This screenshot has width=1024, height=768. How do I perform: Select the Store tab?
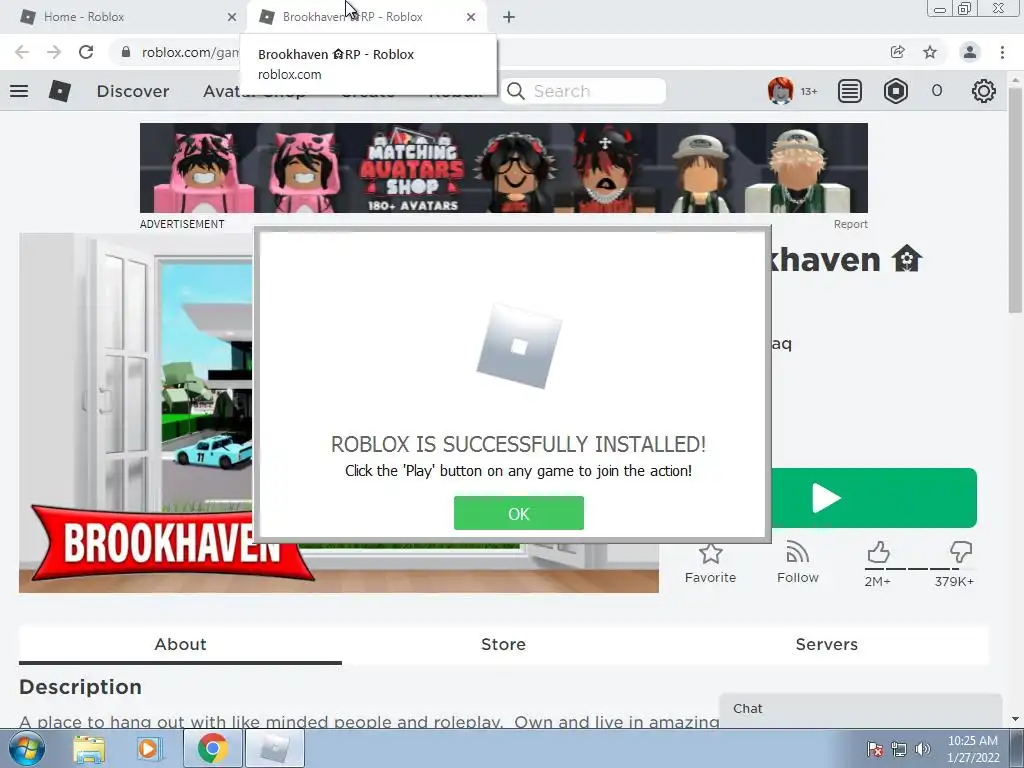(503, 644)
